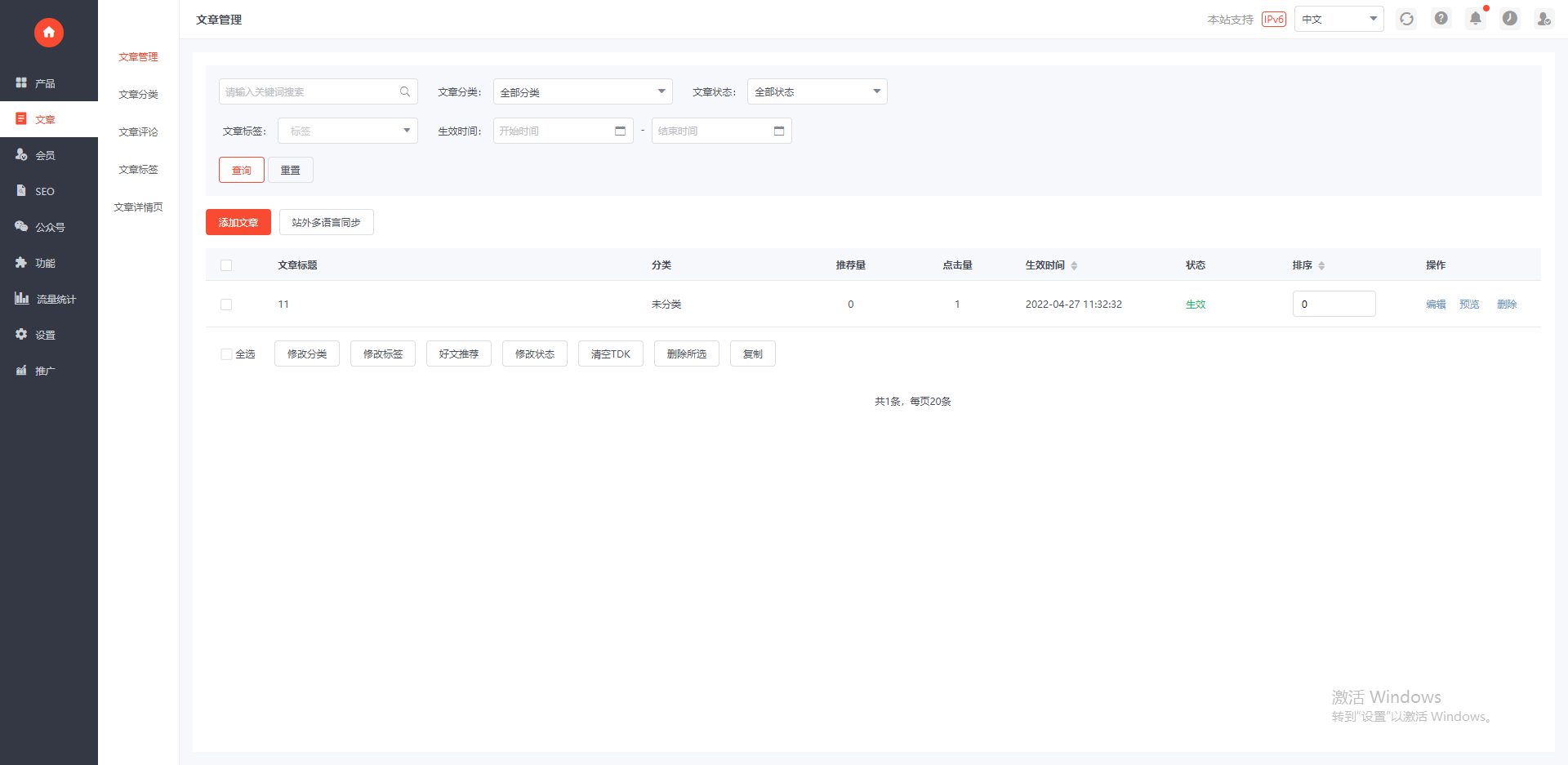Open the 产品 sidebar section
The width and height of the screenshot is (1568, 765).
[49, 83]
